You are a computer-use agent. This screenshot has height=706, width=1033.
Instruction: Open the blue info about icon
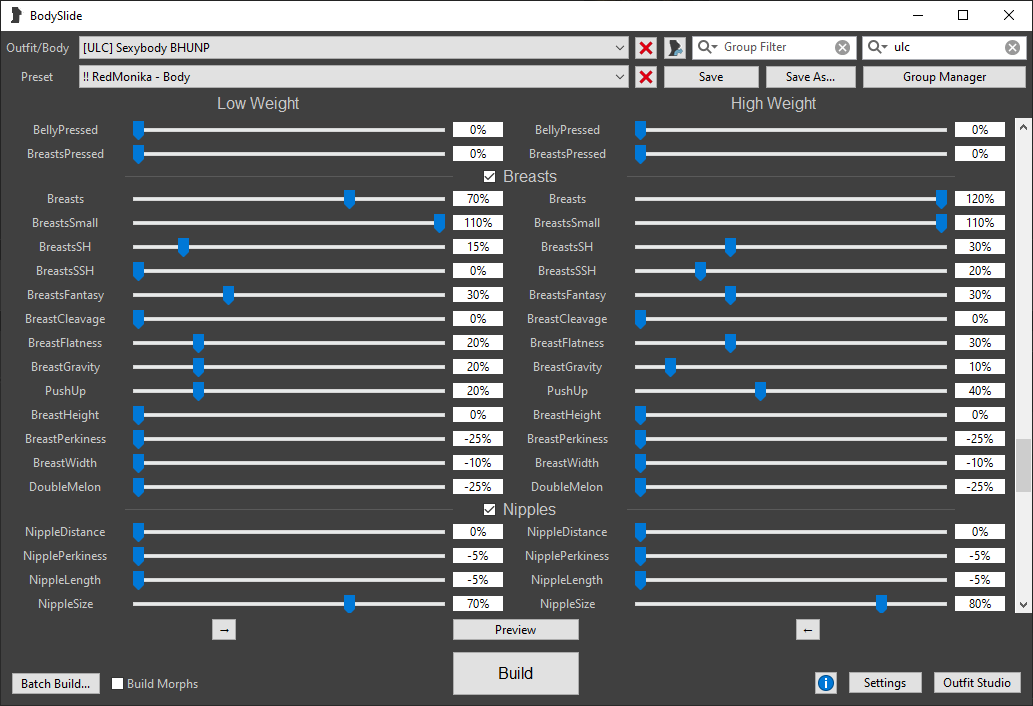click(825, 683)
